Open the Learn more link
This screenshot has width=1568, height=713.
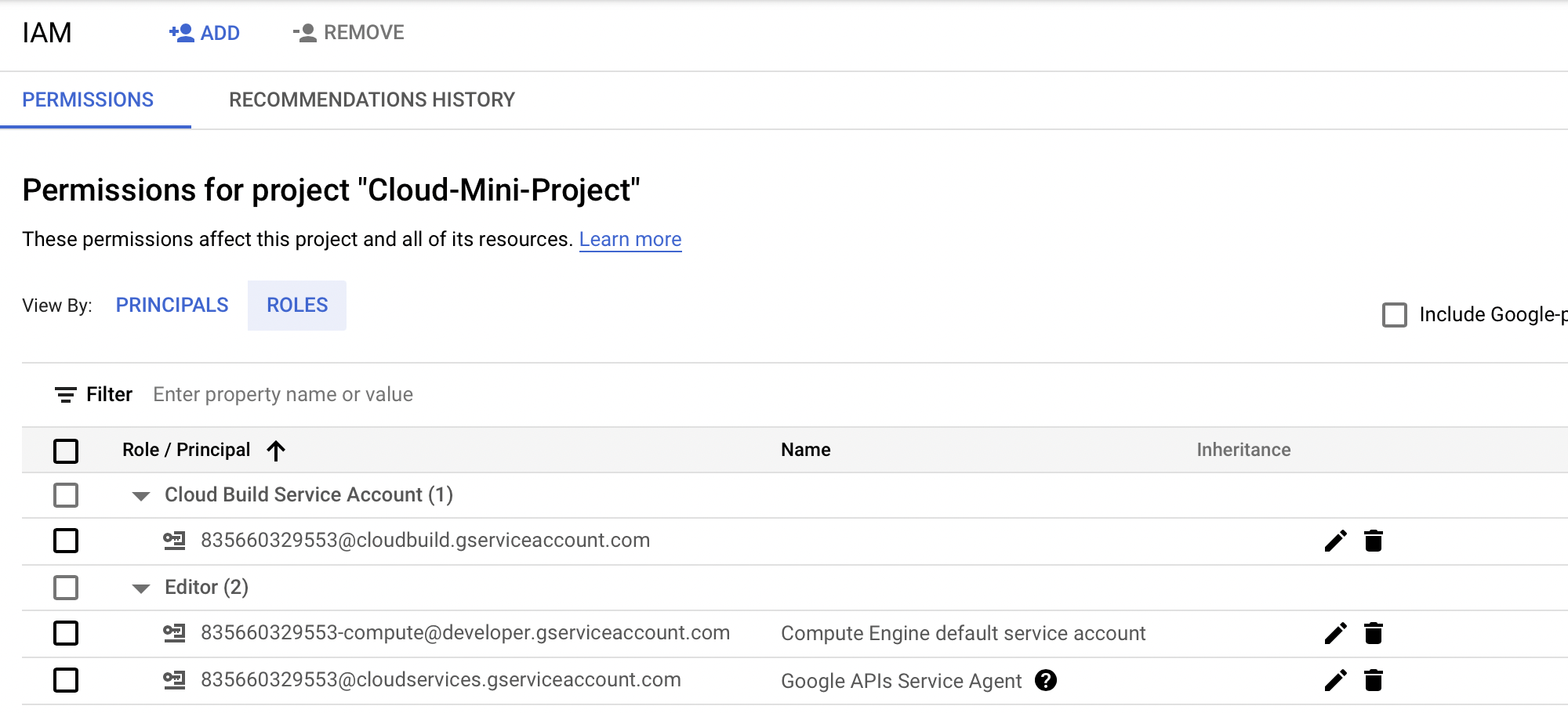click(x=630, y=239)
